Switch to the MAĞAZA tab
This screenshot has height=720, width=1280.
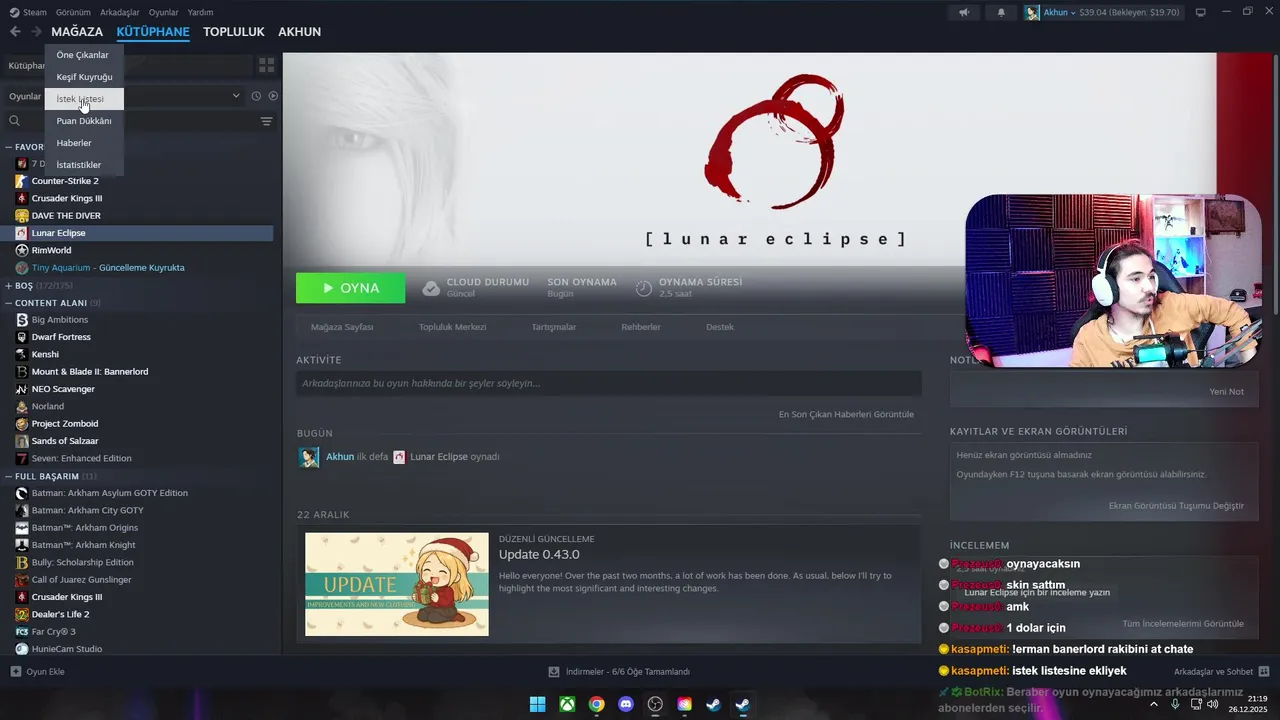pos(77,32)
